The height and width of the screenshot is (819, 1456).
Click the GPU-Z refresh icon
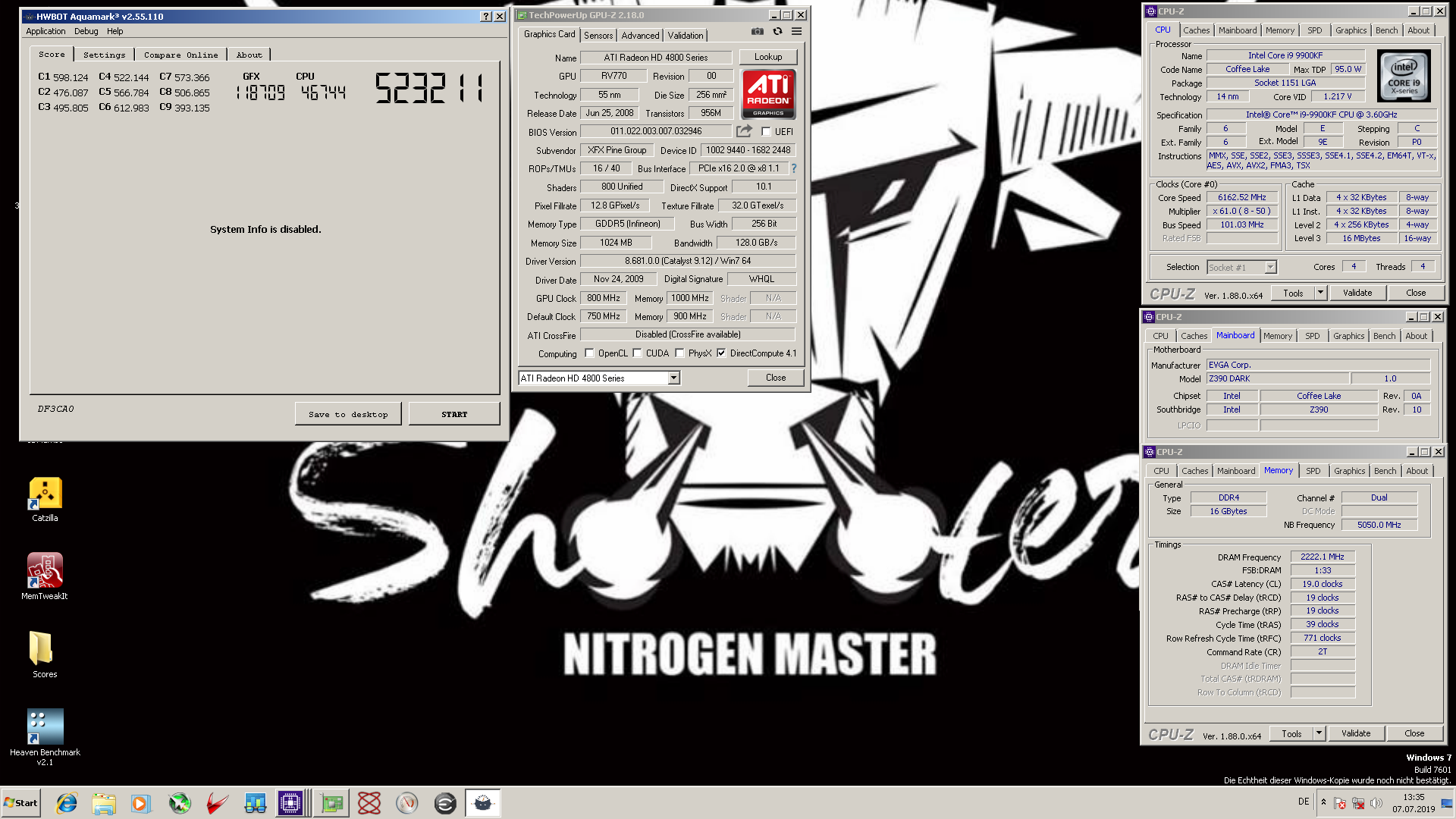point(777,32)
